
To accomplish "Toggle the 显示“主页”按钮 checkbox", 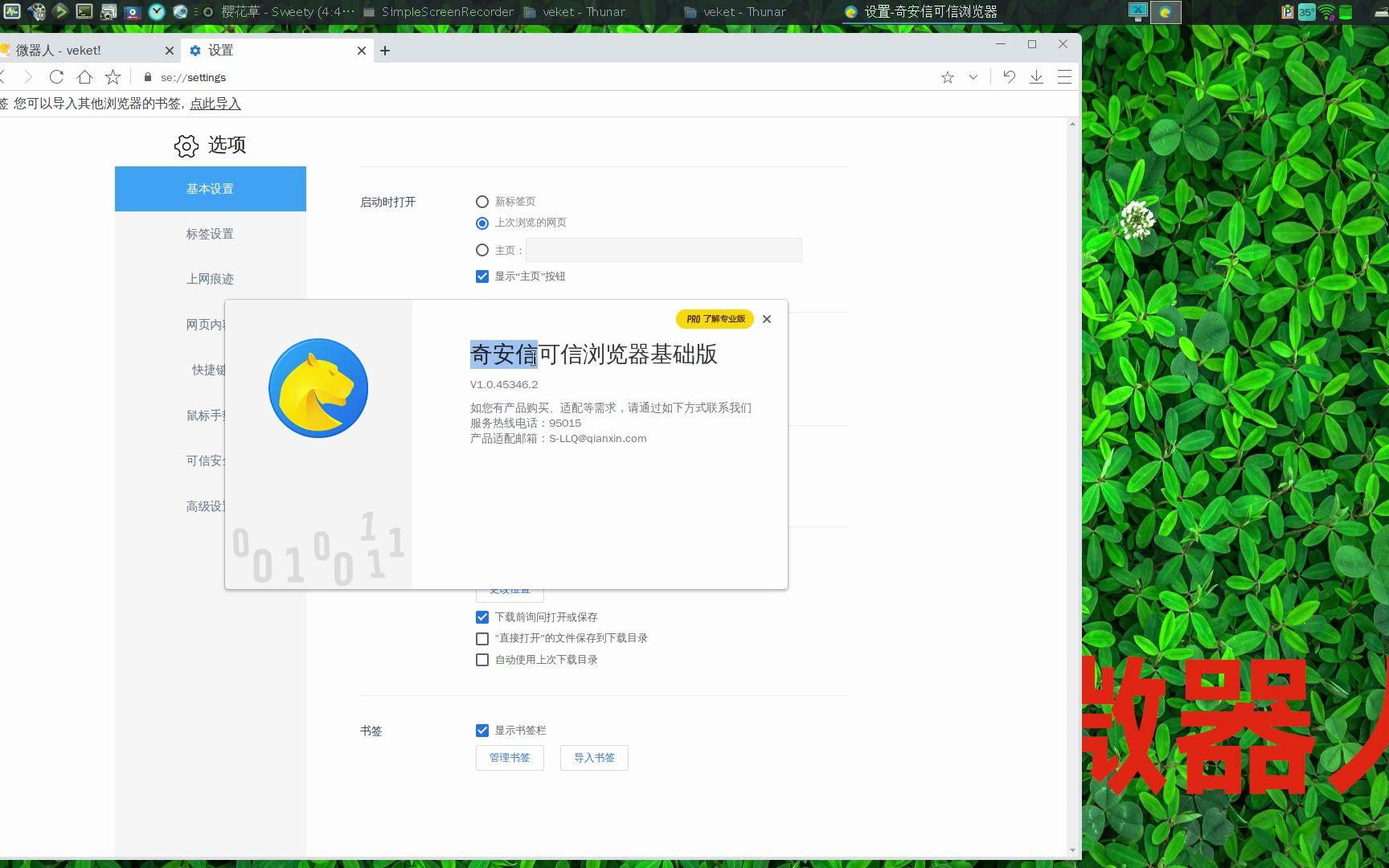I will (482, 276).
